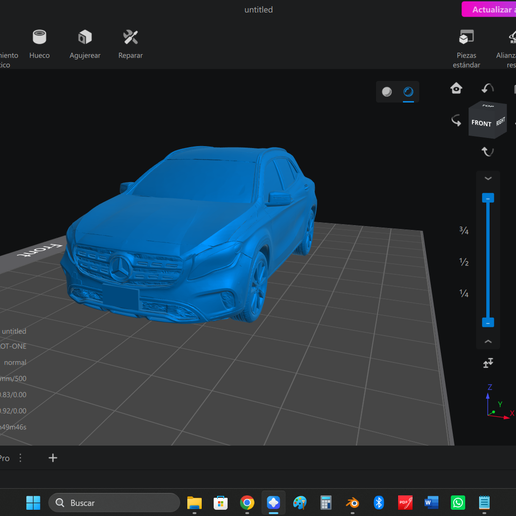The image size is (516, 516).
Task: Click the active slicer app taskbar icon
Action: (273, 503)
